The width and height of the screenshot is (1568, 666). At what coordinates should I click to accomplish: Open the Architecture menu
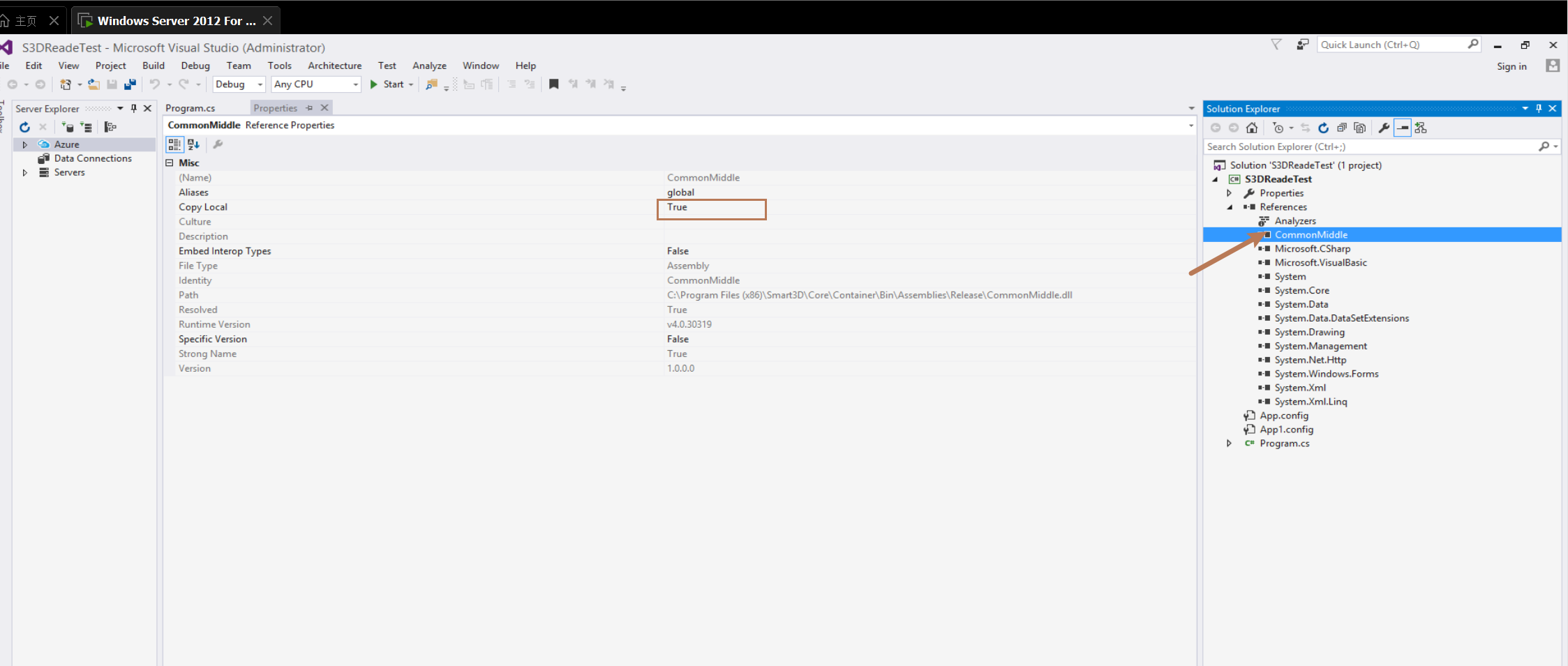(335, 66)
